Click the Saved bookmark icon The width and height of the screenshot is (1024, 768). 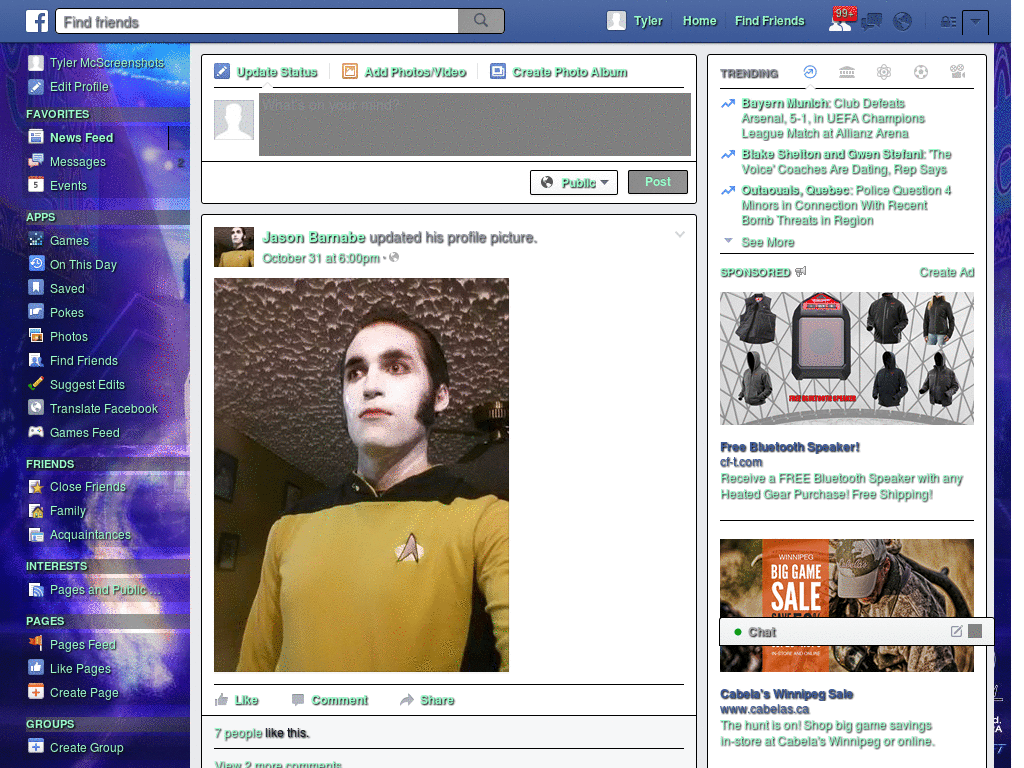click(x=36, y=288)
